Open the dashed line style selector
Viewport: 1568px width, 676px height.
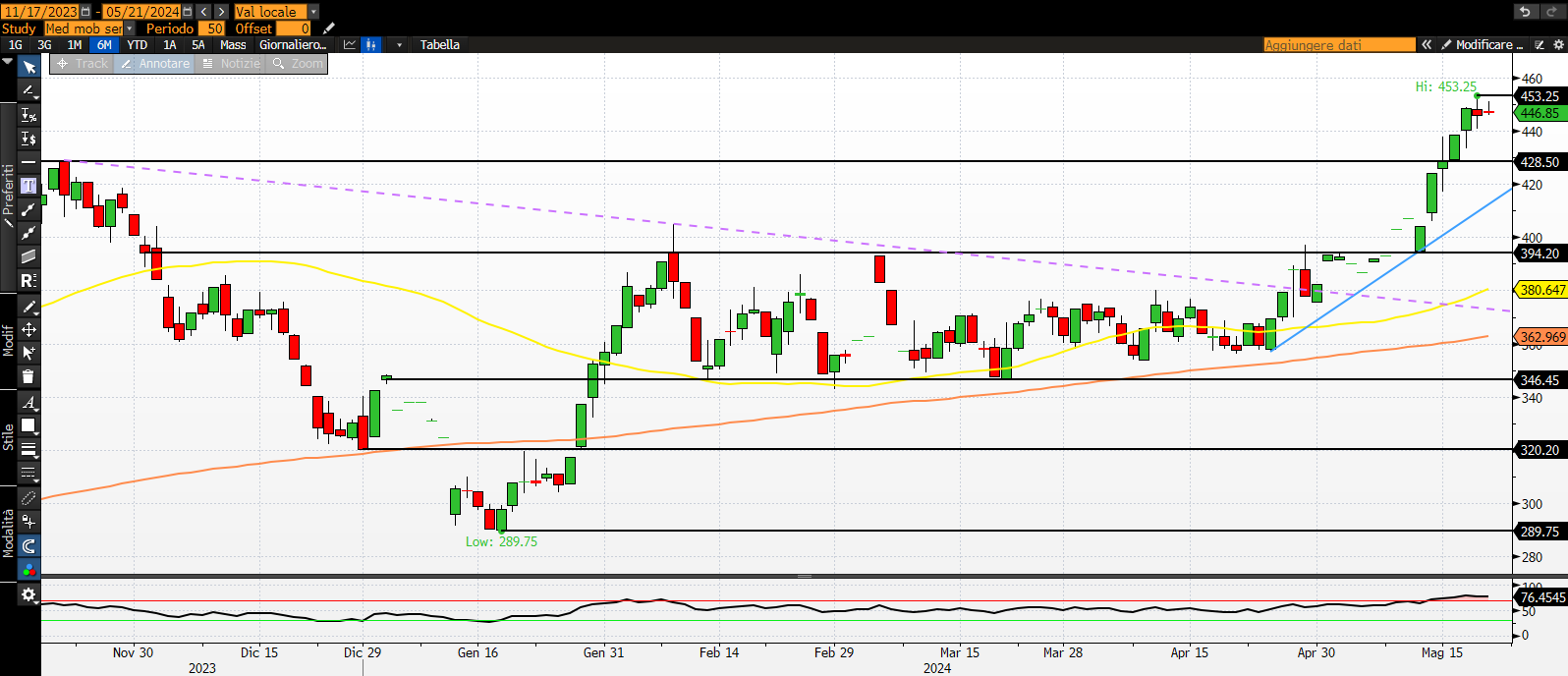point(28,474)
